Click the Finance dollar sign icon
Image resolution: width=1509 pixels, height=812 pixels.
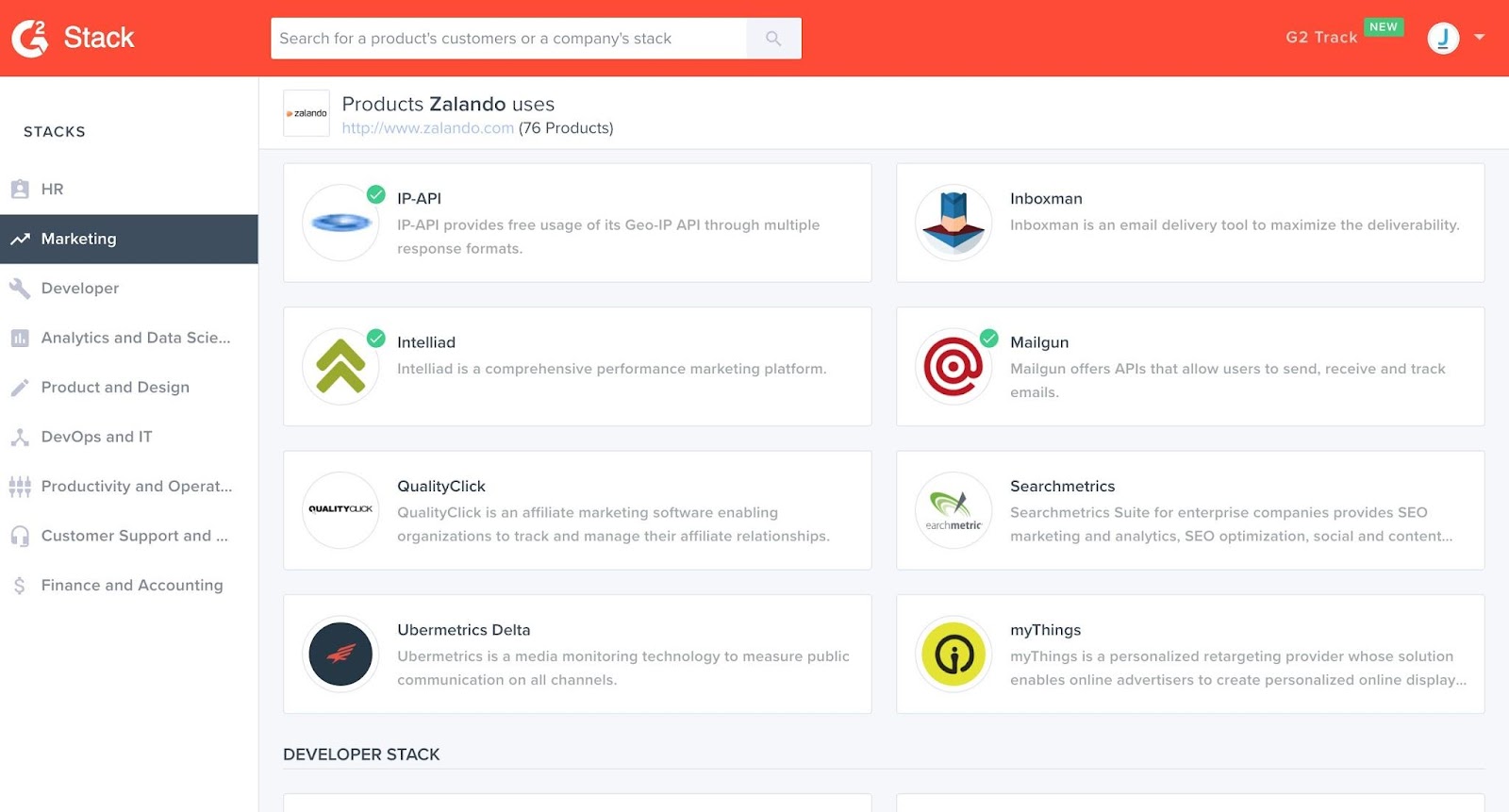(20, 586)
